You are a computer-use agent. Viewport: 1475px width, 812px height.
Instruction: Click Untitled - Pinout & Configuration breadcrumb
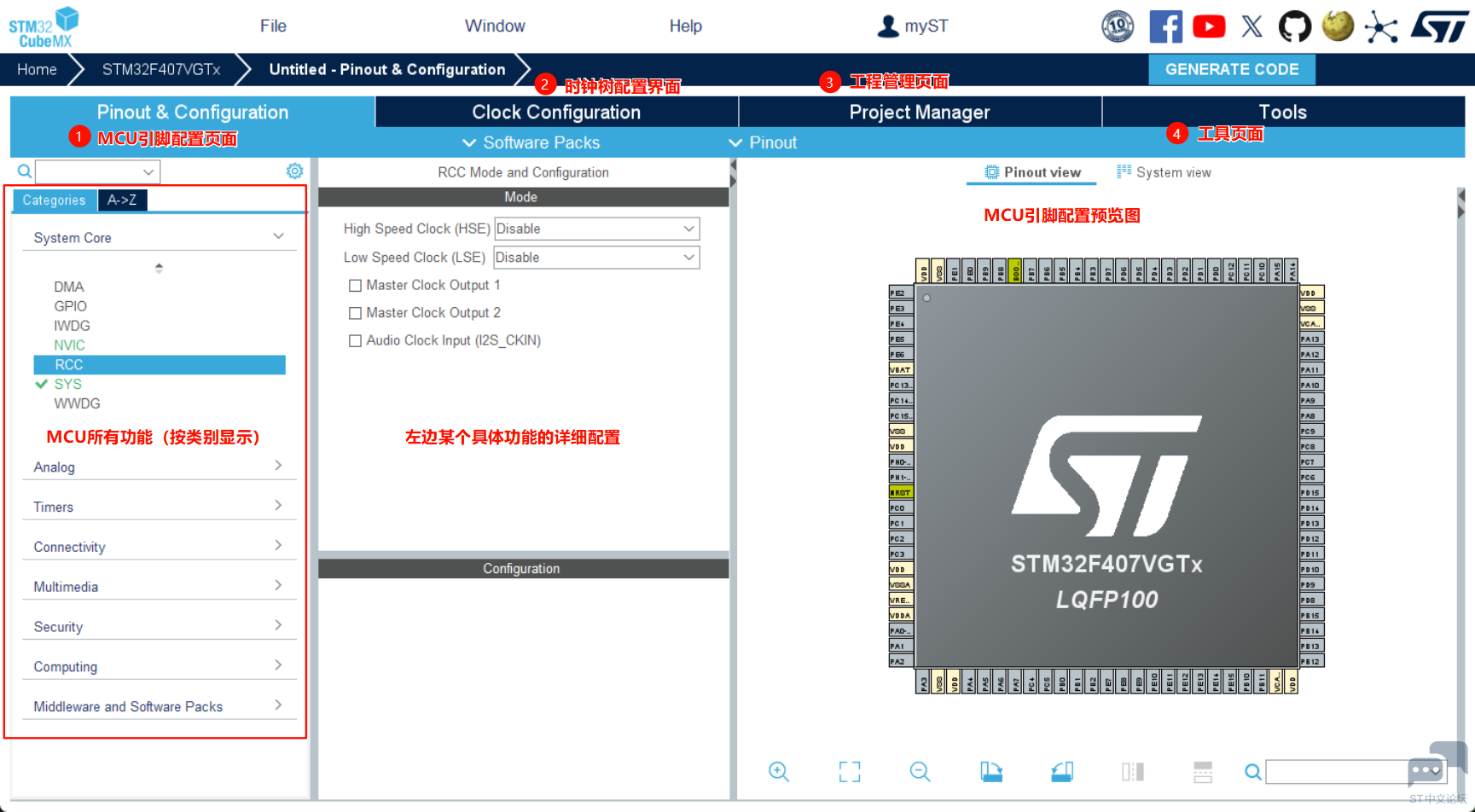[x=387, y=69]
